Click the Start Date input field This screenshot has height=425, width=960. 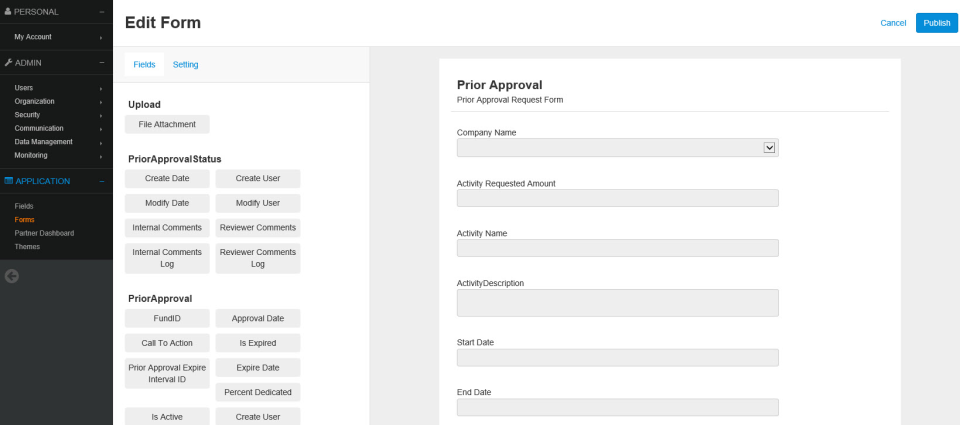tap(617, 357)
